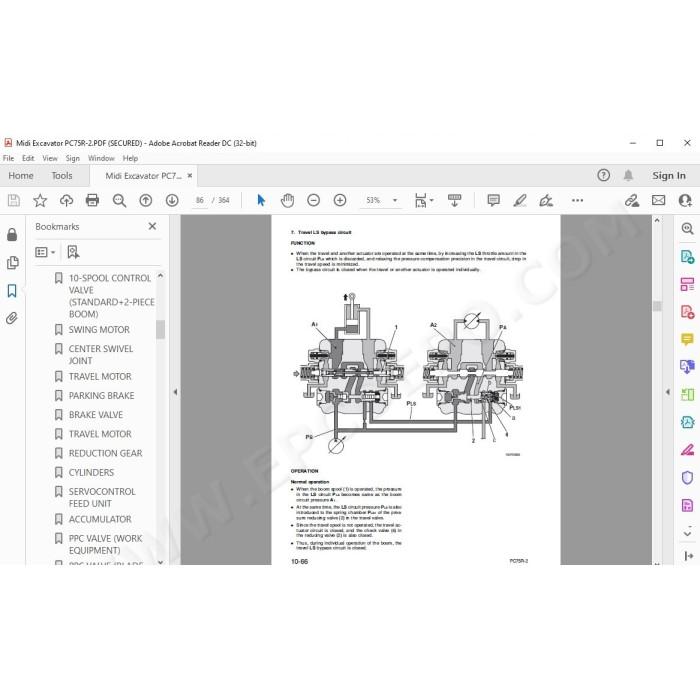Close the Bookmarks panel
The height and width of the screenshot is (700, 700).
[x=152, y=226]
